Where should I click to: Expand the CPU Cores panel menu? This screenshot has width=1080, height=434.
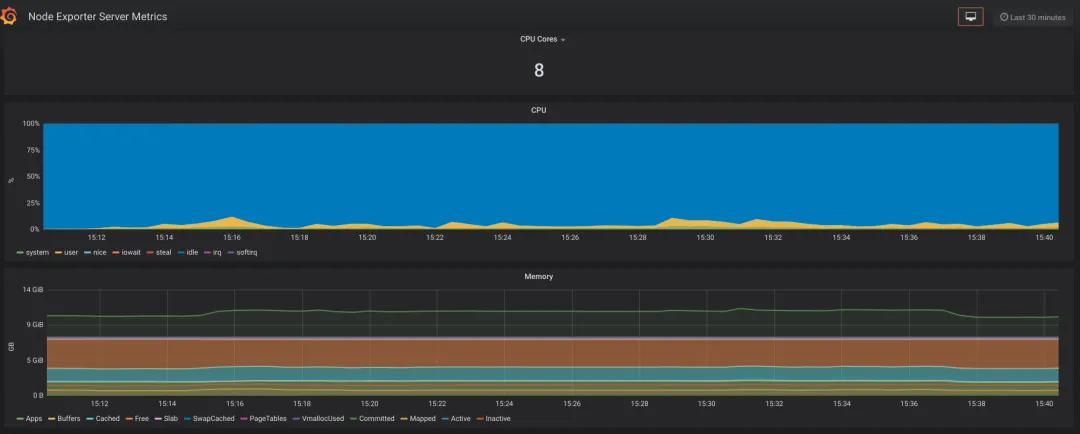pyautogui.click(x=542, y=39)
